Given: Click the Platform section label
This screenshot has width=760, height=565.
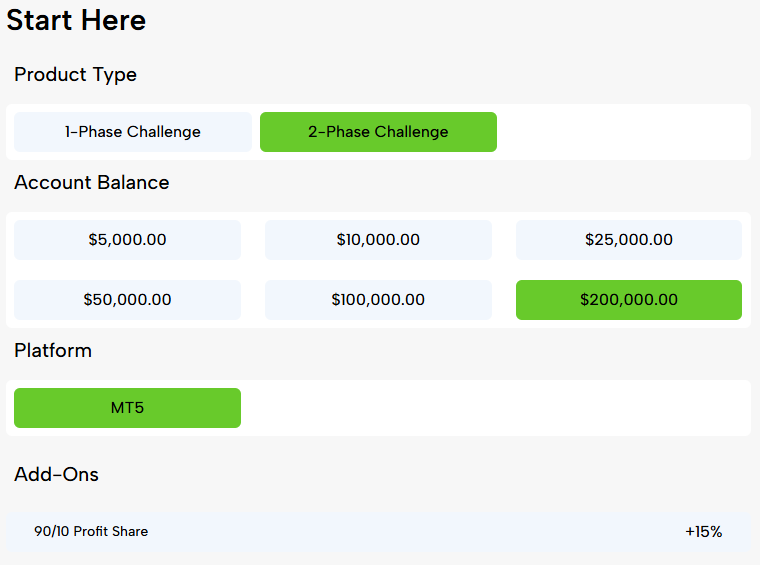Looking at the screenshot, I should [x=53, y=351].
